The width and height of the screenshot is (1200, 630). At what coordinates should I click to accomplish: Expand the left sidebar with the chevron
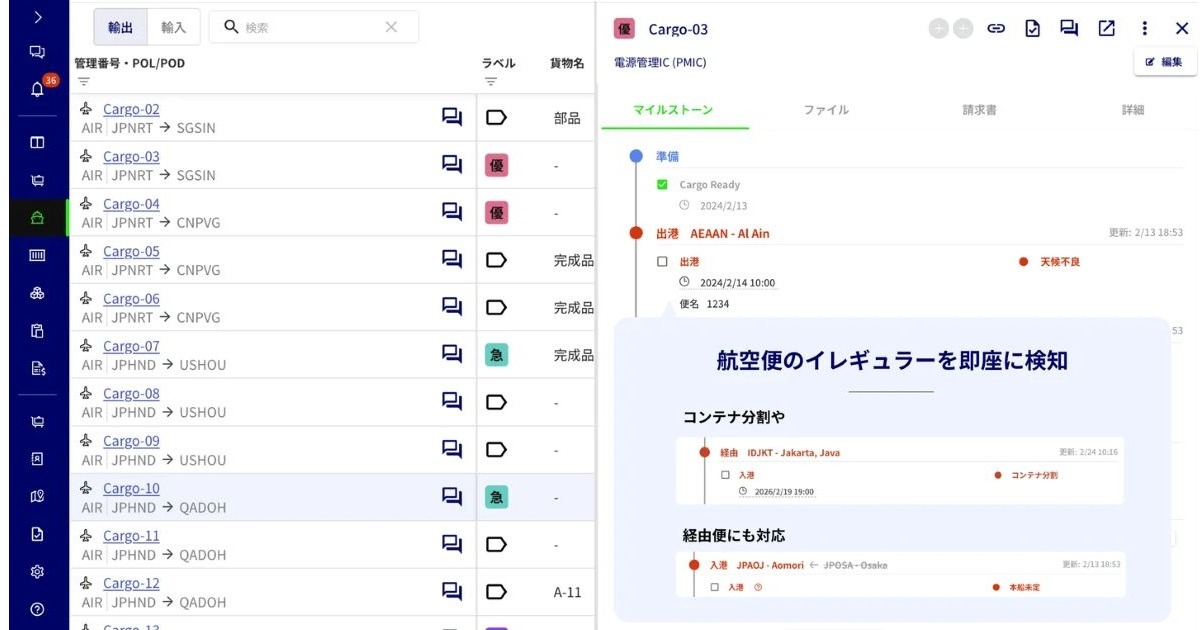tap(37, 17)
